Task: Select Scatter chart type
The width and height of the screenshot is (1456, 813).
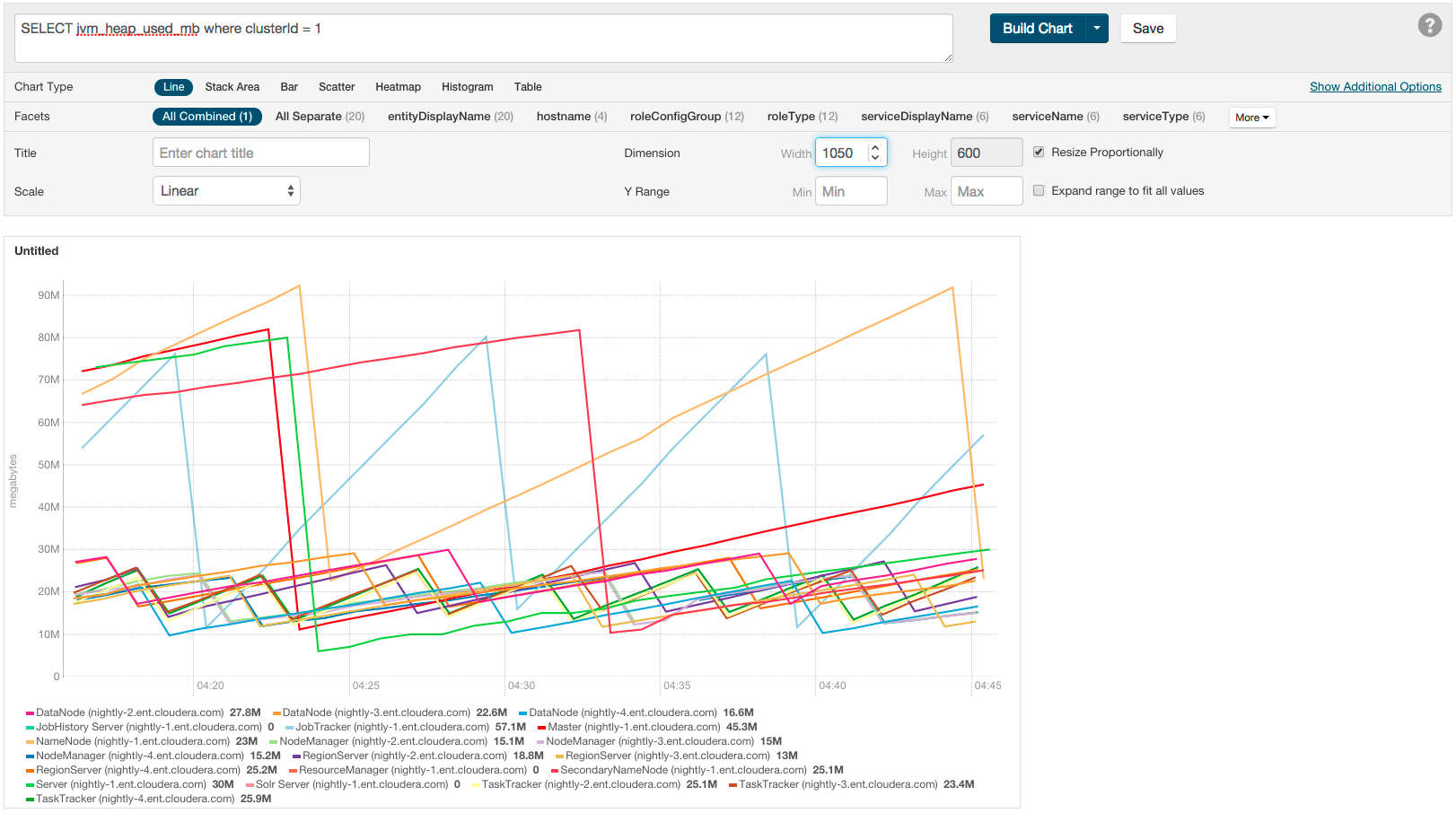Action: click(x=337, y=86)
